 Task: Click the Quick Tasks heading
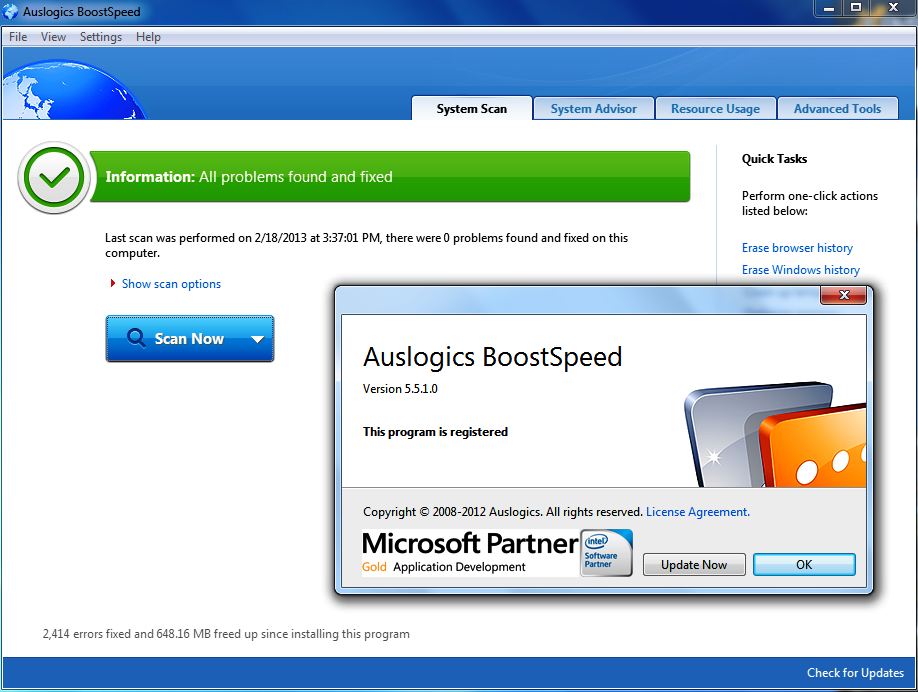tap(774, 159)
